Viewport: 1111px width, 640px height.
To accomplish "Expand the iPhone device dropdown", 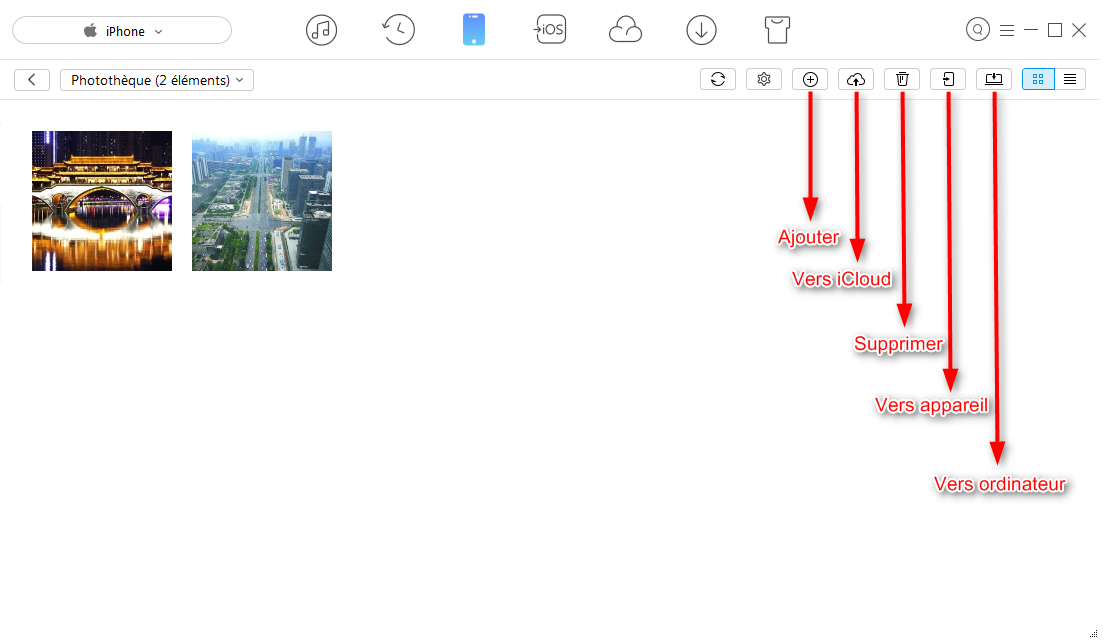I will tap(122, 30).
